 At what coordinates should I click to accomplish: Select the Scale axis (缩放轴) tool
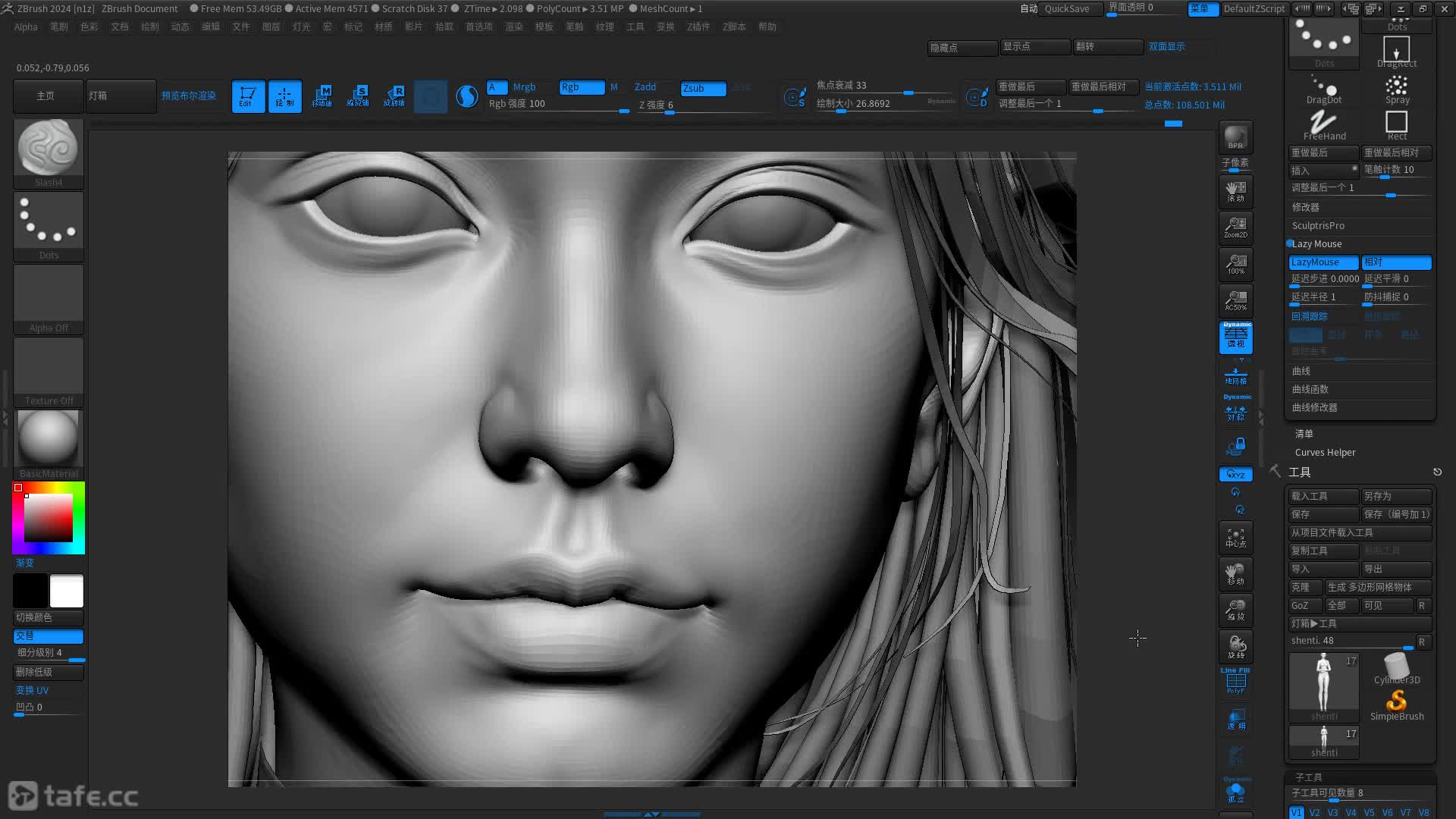coord(358,96)
